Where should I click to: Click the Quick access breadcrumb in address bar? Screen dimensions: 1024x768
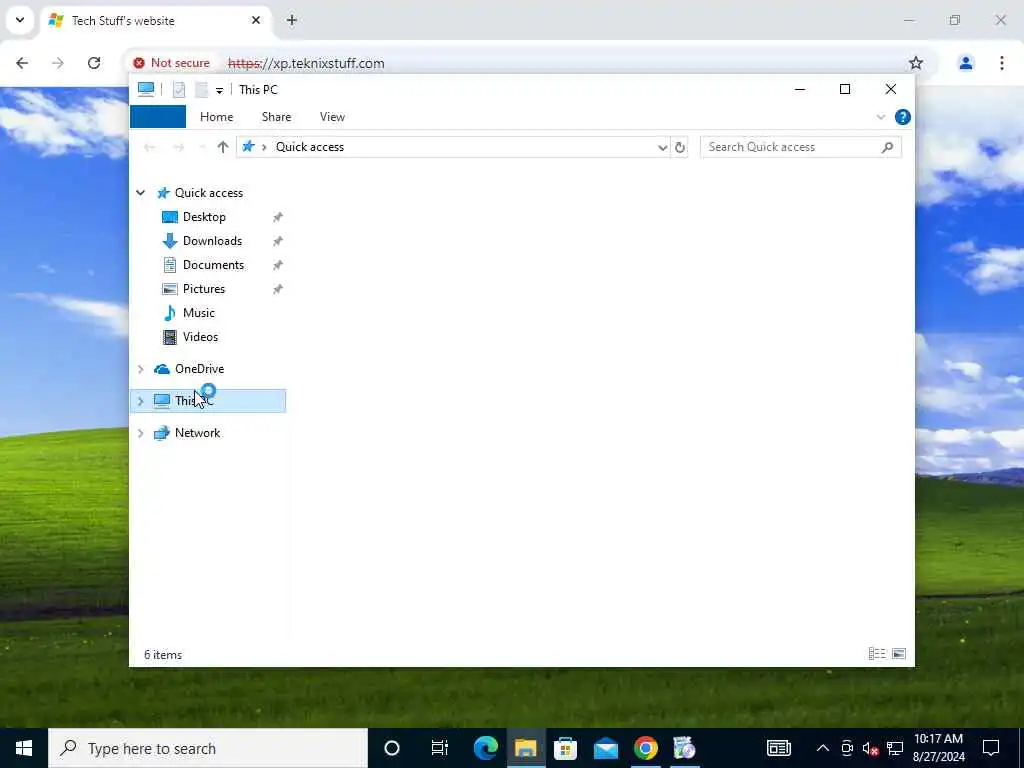pyautogui.click(x=310, y=147)
